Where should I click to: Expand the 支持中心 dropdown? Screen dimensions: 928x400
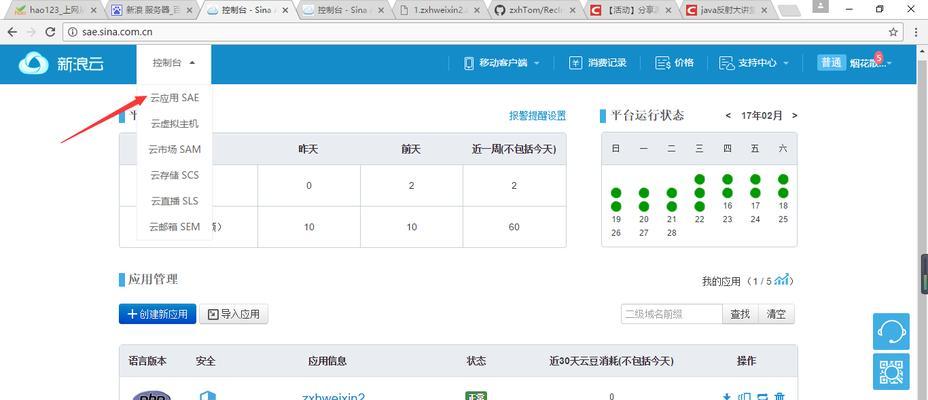[754, 63]
